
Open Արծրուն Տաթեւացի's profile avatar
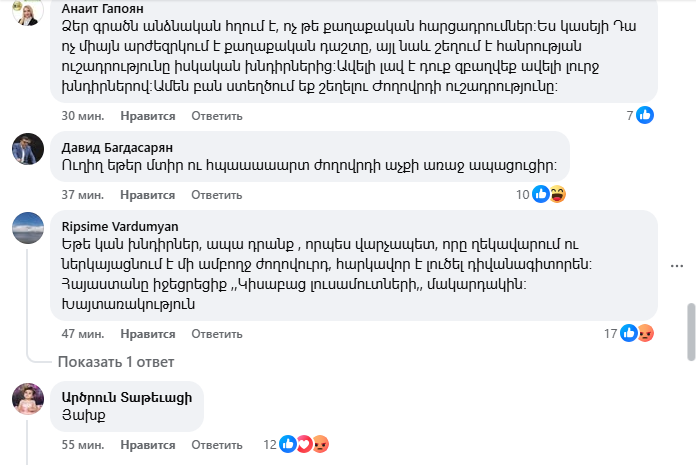(26, 398)
